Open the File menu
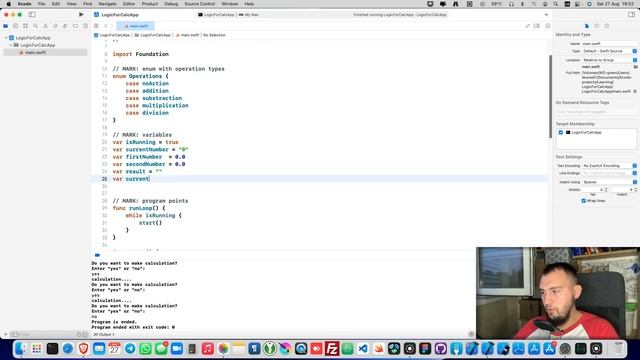This screenshot has width=640, height=360. coord(41,4)
